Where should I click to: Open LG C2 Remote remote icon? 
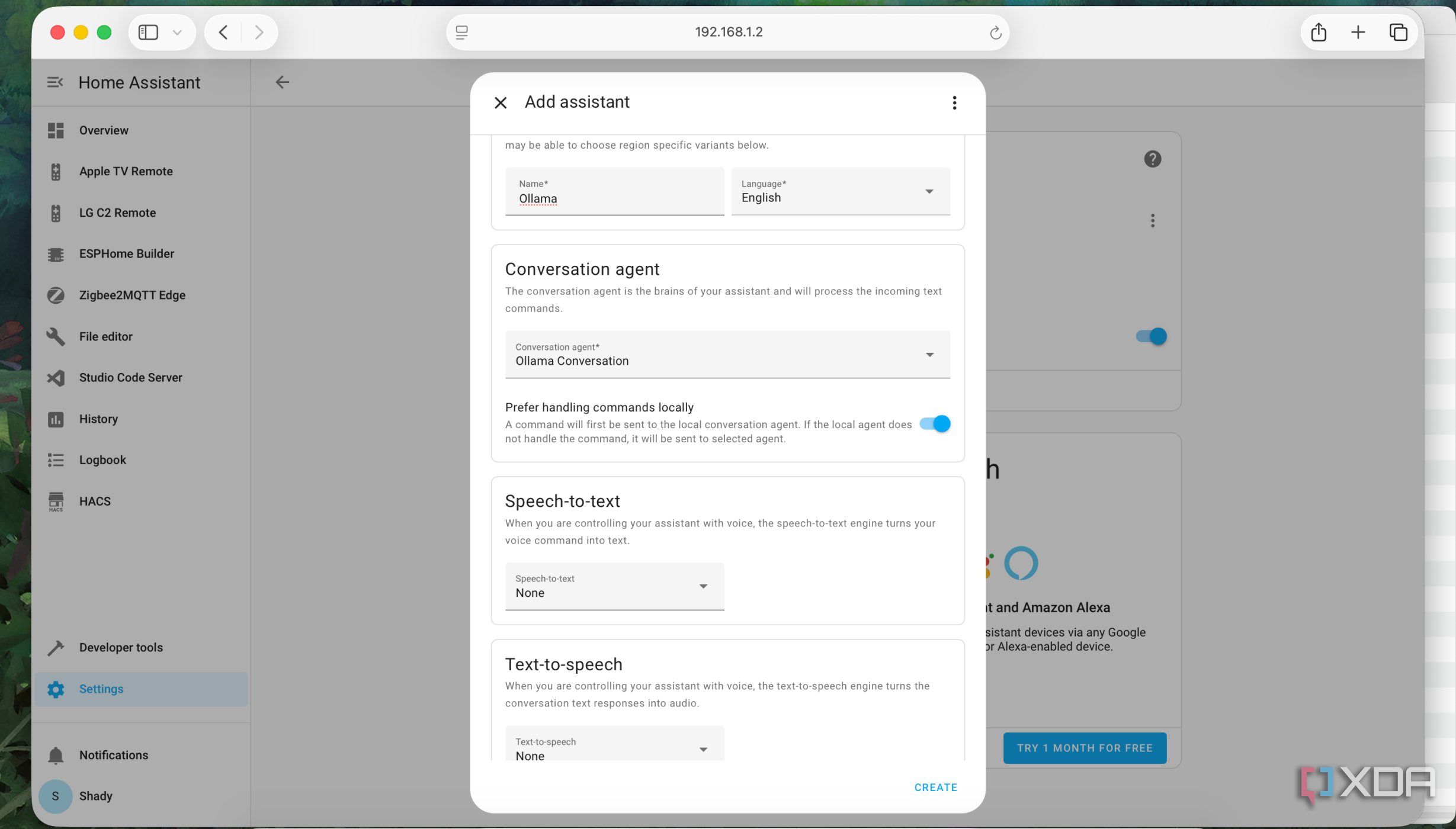point(56,213)
